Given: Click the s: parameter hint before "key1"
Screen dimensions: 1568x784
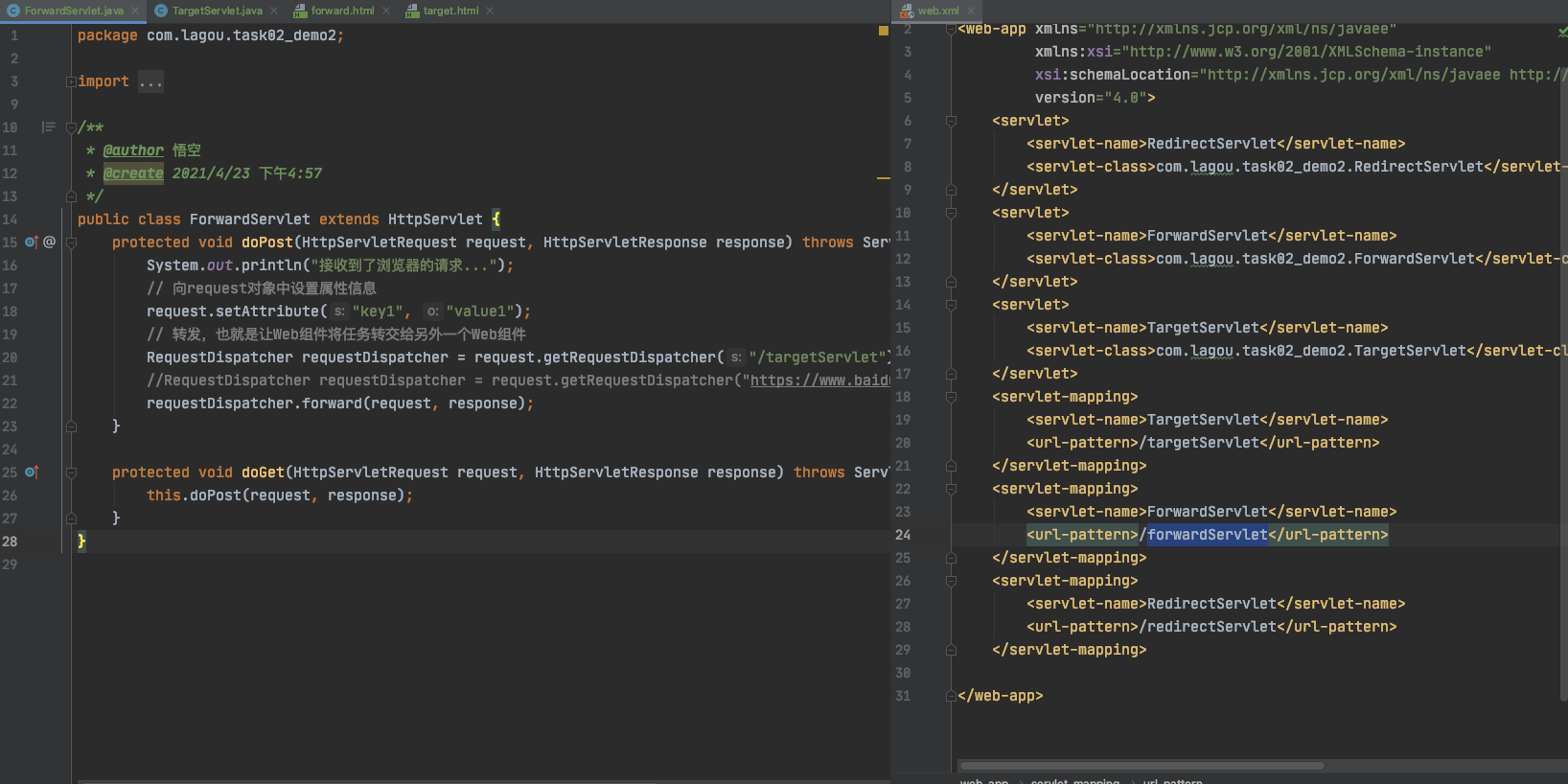Looking at the screenshot, I should coord(339,311).
